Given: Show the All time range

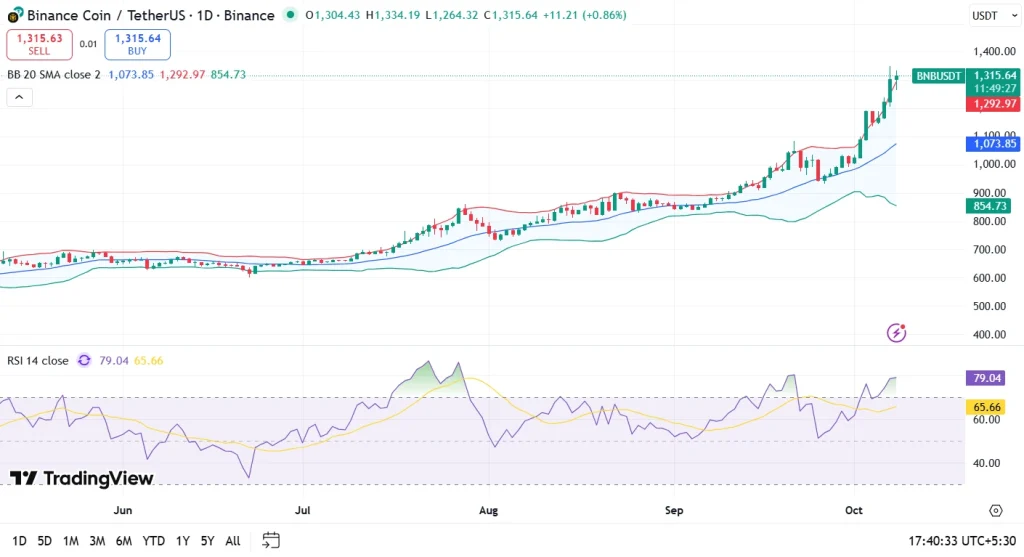Looking at the screenshot, I should pos(233,541).
